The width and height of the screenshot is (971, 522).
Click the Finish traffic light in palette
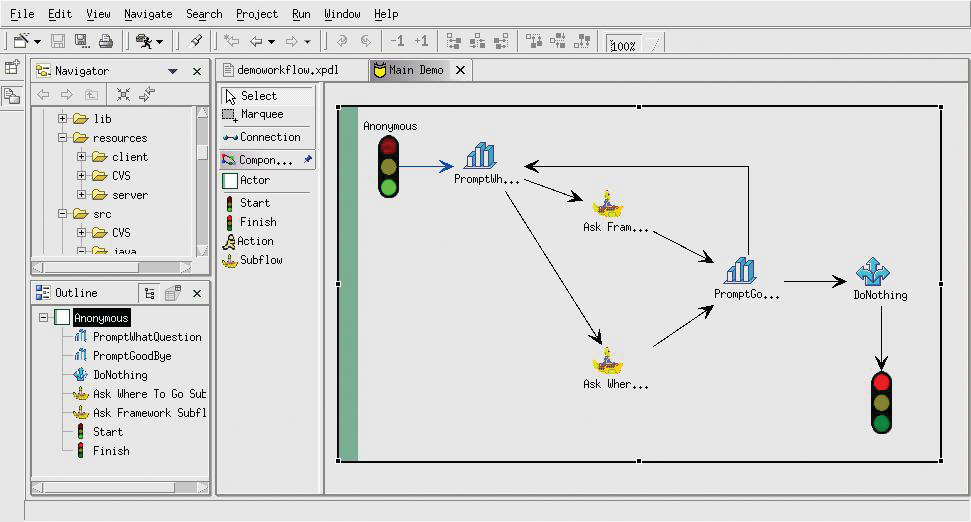(x=258, y=222)
